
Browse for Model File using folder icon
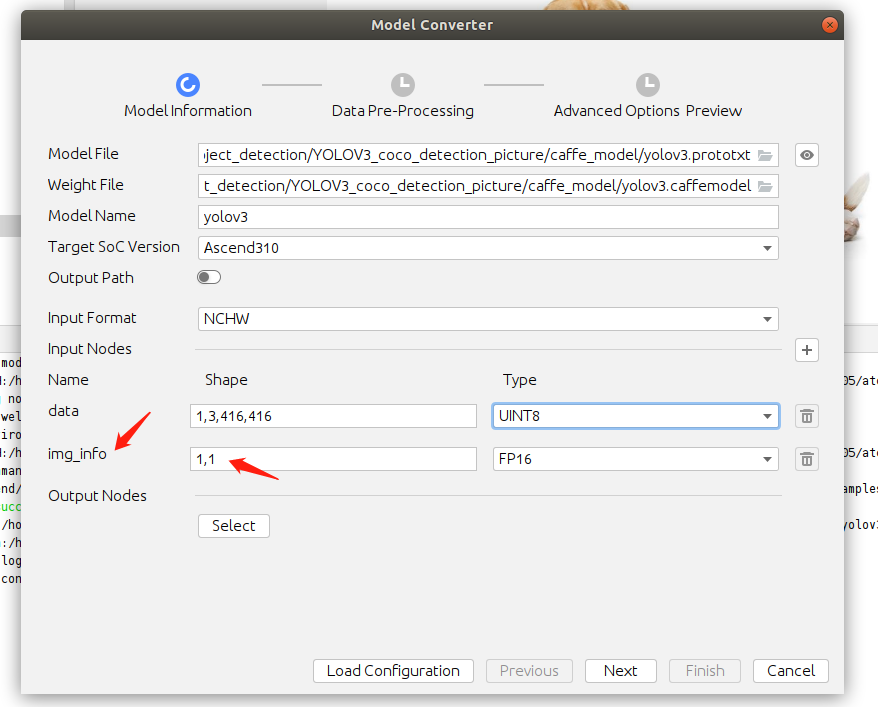point(766,155)
